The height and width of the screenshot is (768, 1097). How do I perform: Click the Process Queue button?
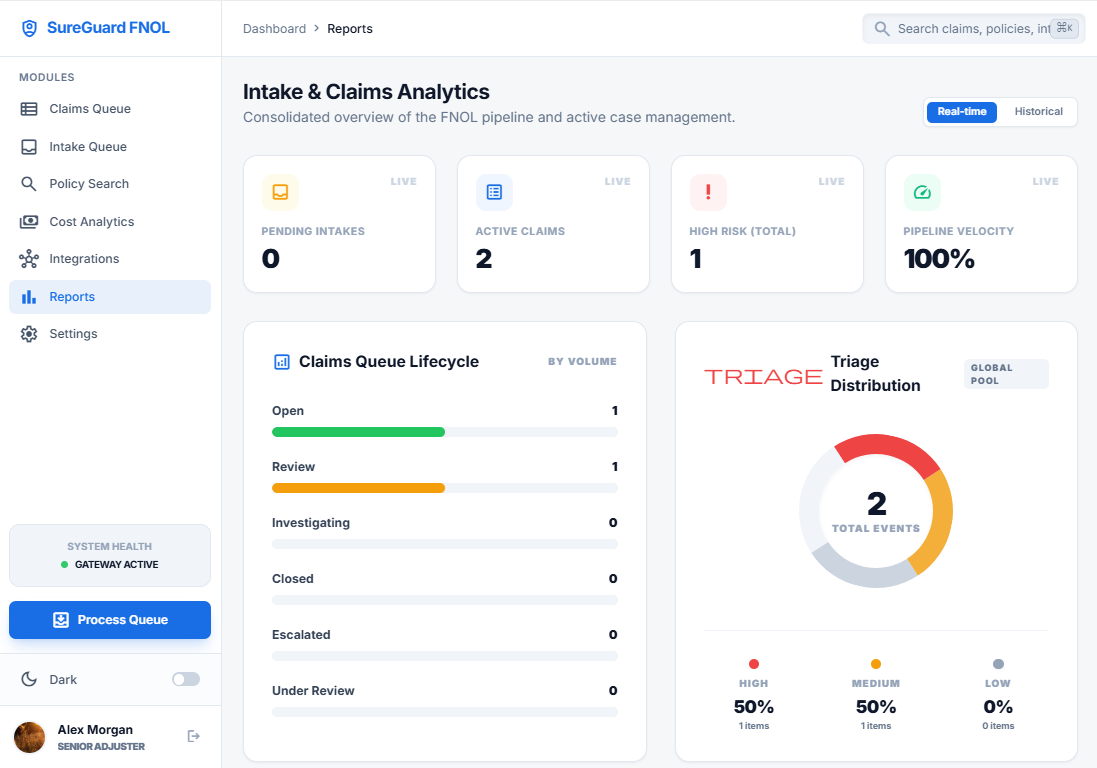tap(110, 620)
